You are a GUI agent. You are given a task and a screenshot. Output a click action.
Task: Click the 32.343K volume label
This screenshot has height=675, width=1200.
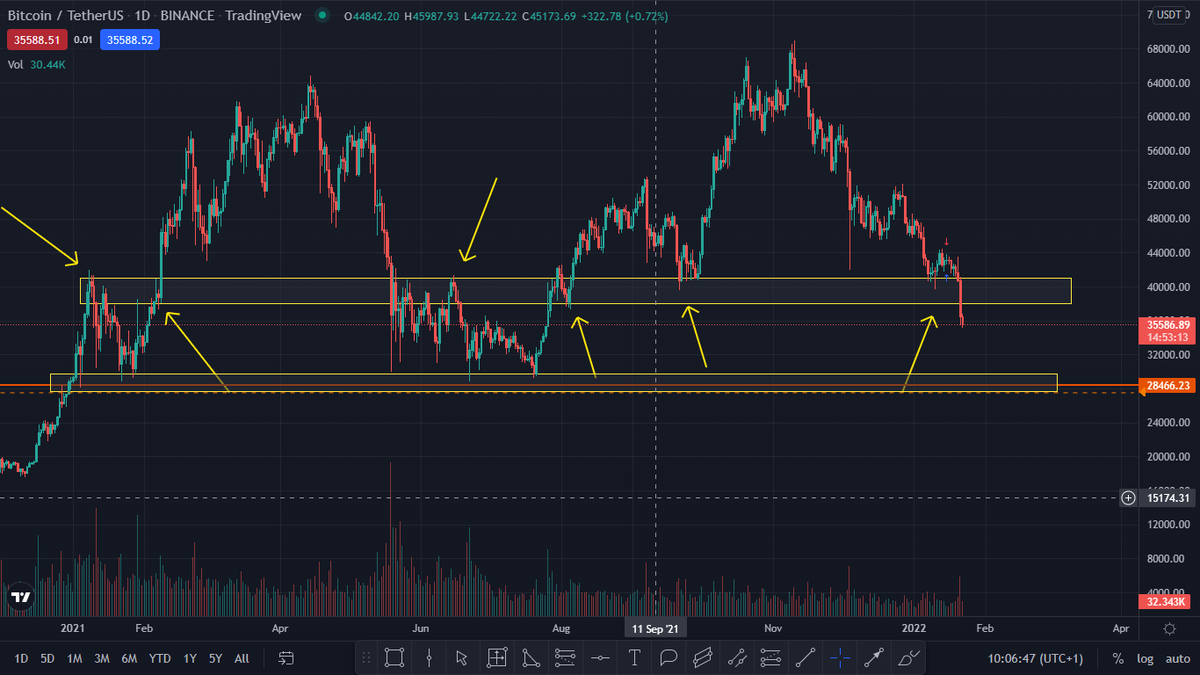coord(1168,601)
